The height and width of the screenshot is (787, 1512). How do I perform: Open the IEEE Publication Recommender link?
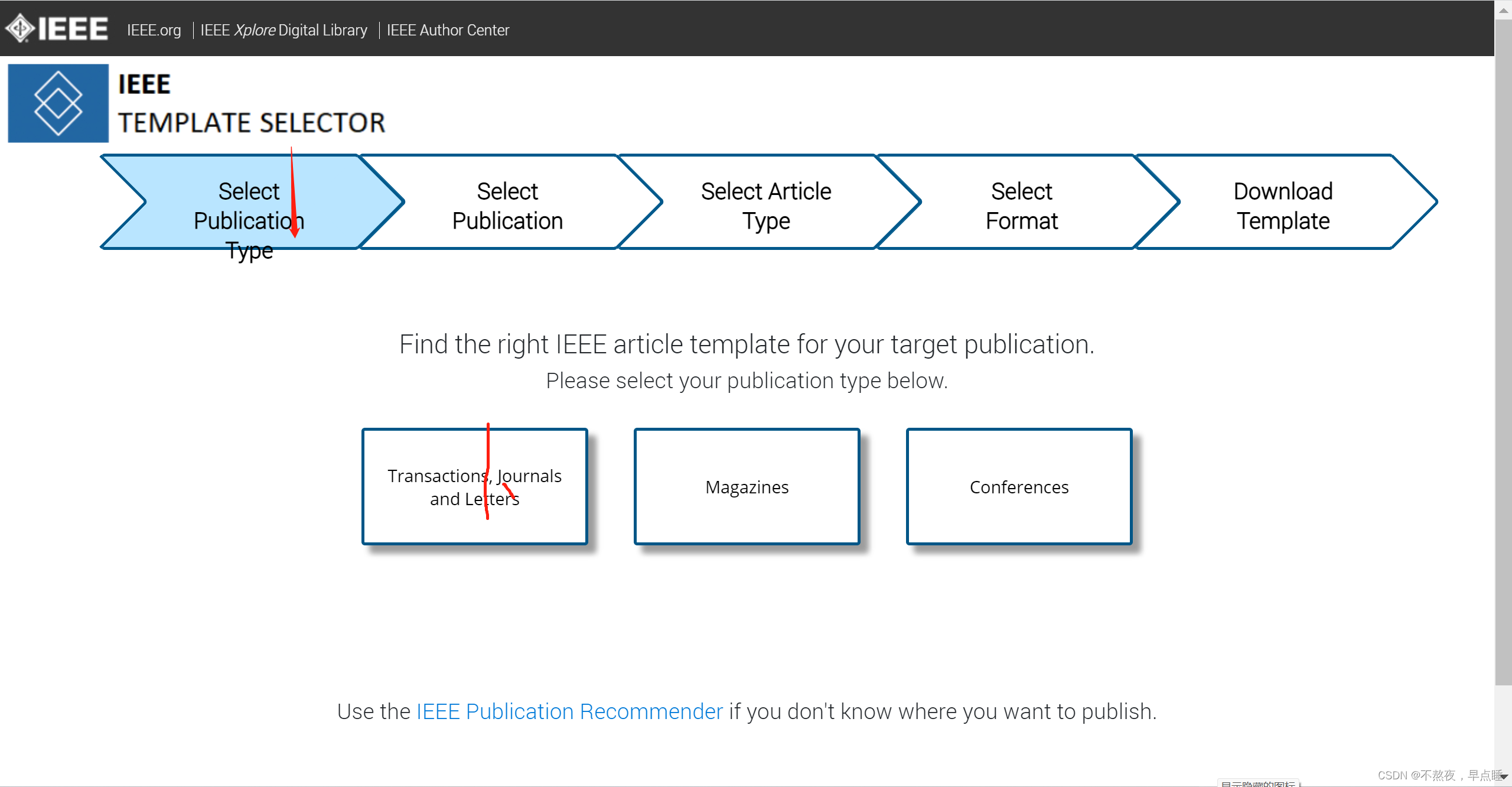569,711
